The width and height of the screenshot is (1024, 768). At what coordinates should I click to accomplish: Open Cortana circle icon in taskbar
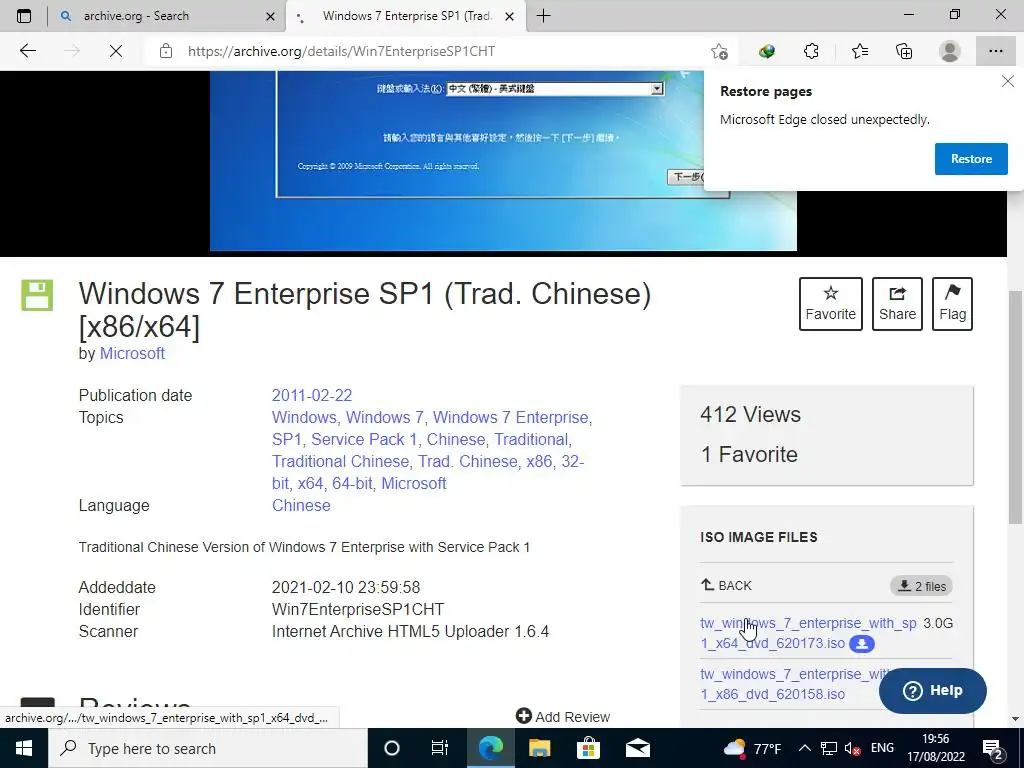(x=392, y=748)
